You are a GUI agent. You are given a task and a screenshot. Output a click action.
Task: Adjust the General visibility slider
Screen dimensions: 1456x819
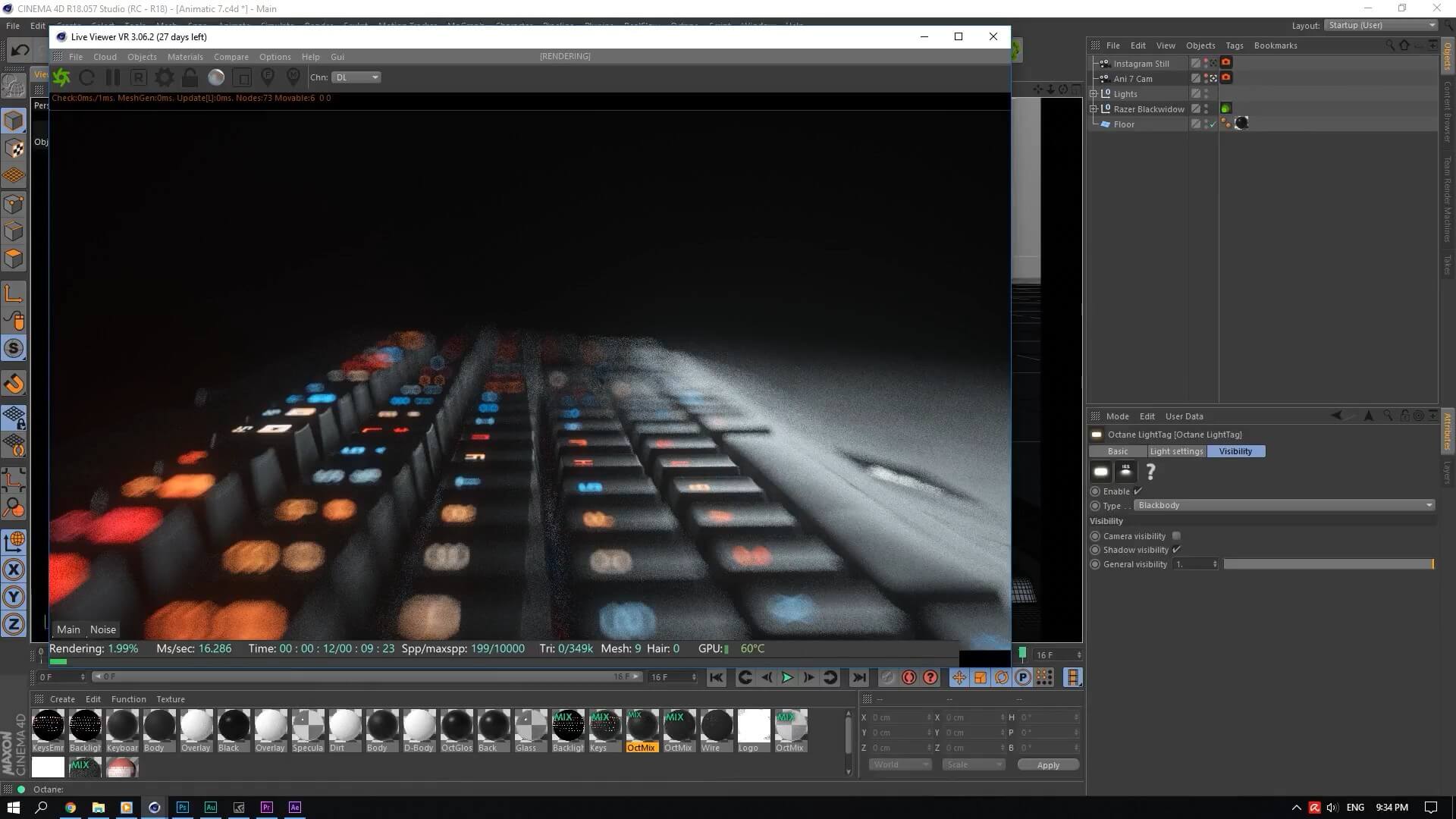[x=1327, y=564]
